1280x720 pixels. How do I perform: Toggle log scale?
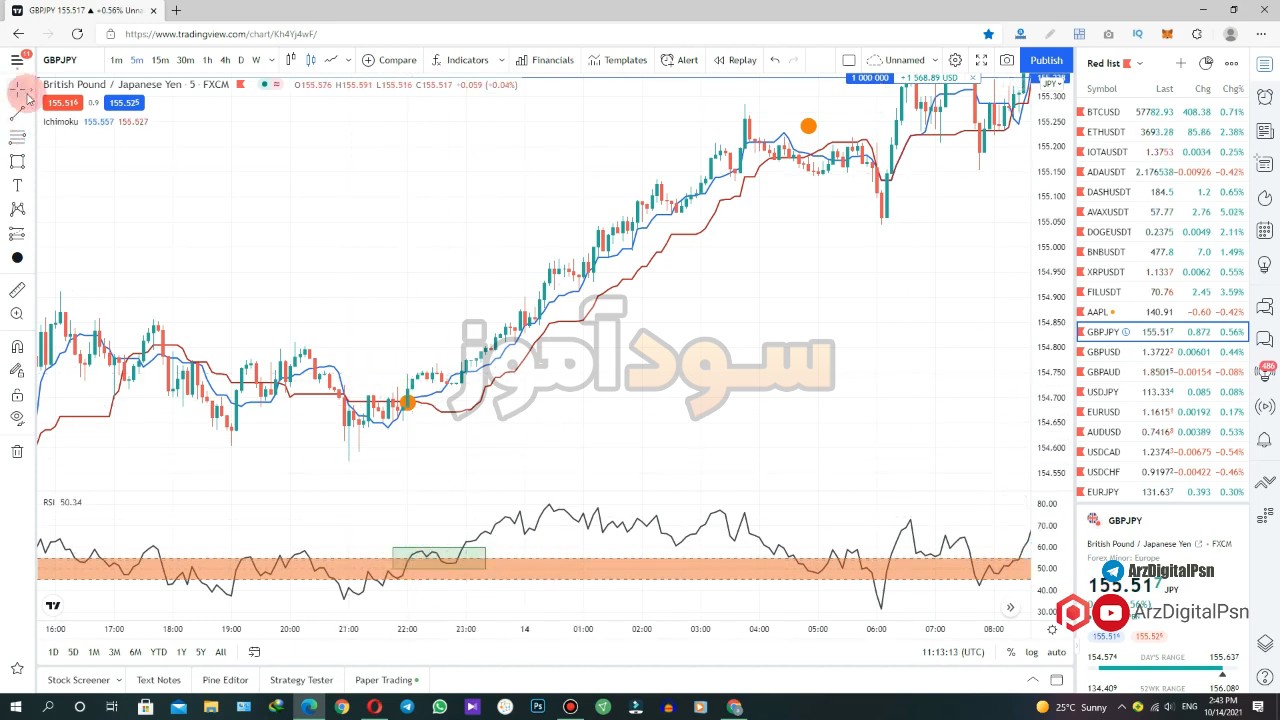(1031, 652)
